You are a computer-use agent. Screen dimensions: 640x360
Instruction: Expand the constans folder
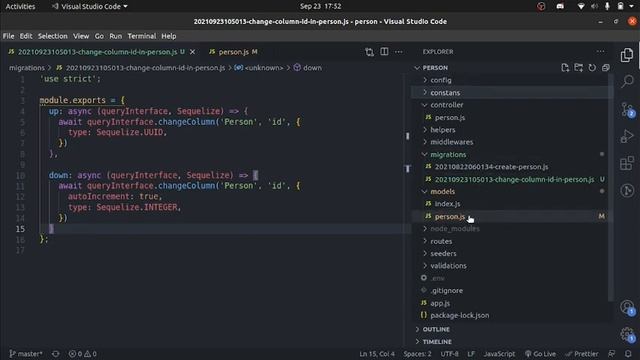tap(445, 93)
